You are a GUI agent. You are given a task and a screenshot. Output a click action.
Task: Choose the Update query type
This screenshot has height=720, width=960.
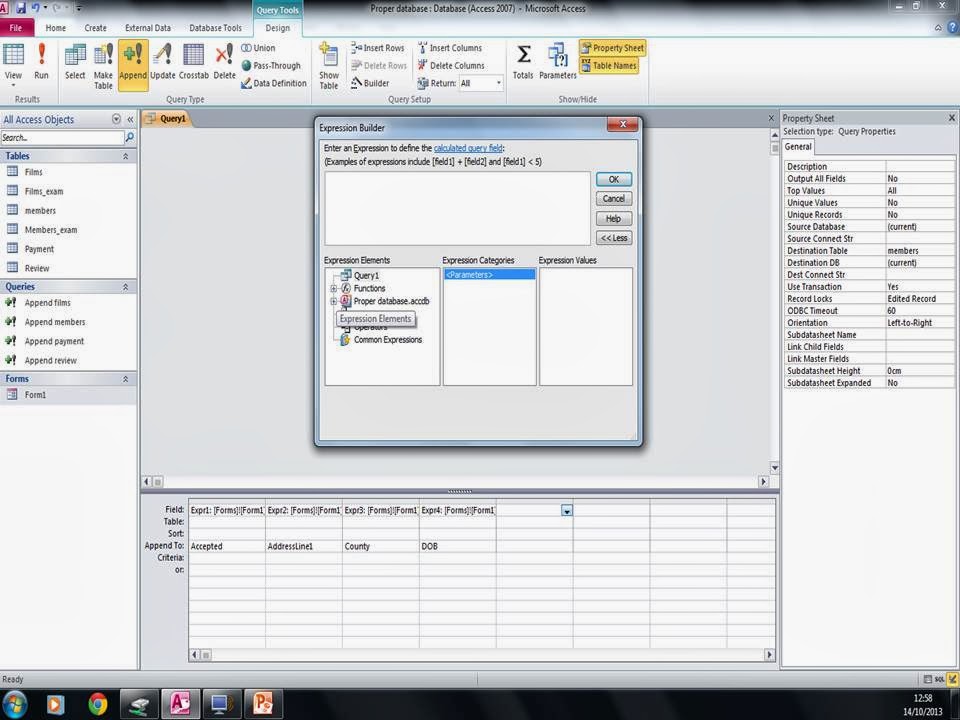(162, 61)
